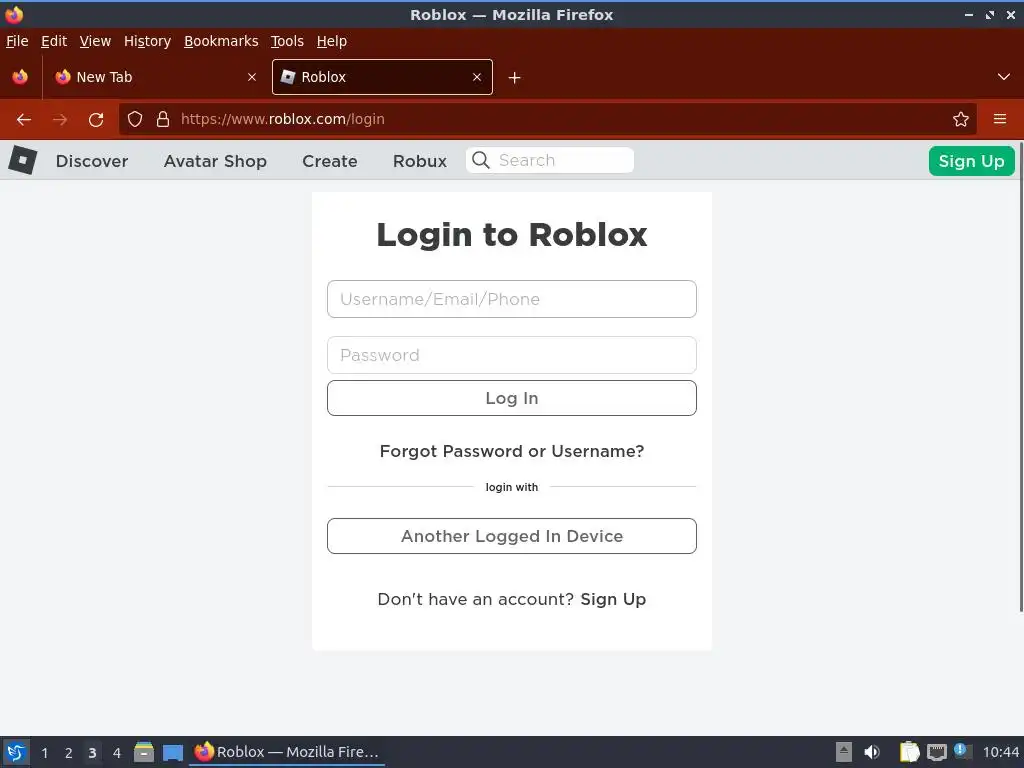
Task: Open the file manager icon in taskbar
Action: point(144,752)
